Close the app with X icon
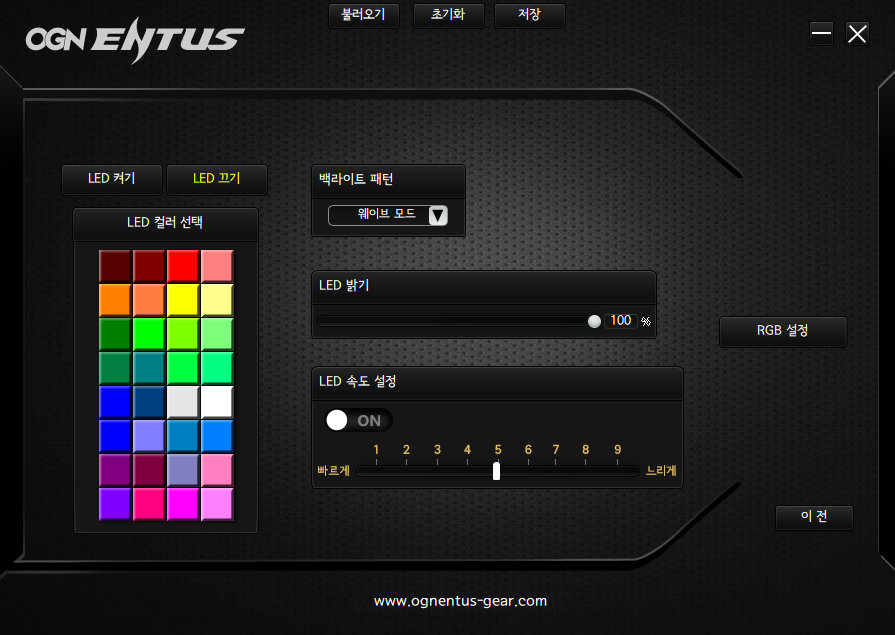Screen dimensions: 895x635 [857, 34]
